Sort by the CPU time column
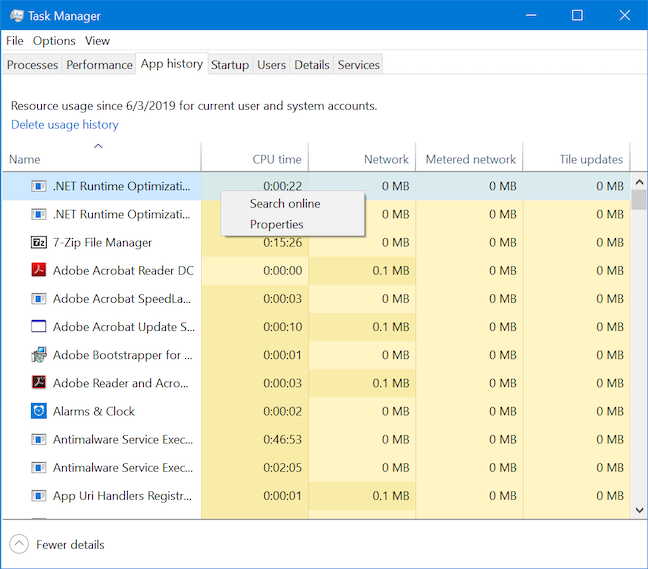 (255, 157)
